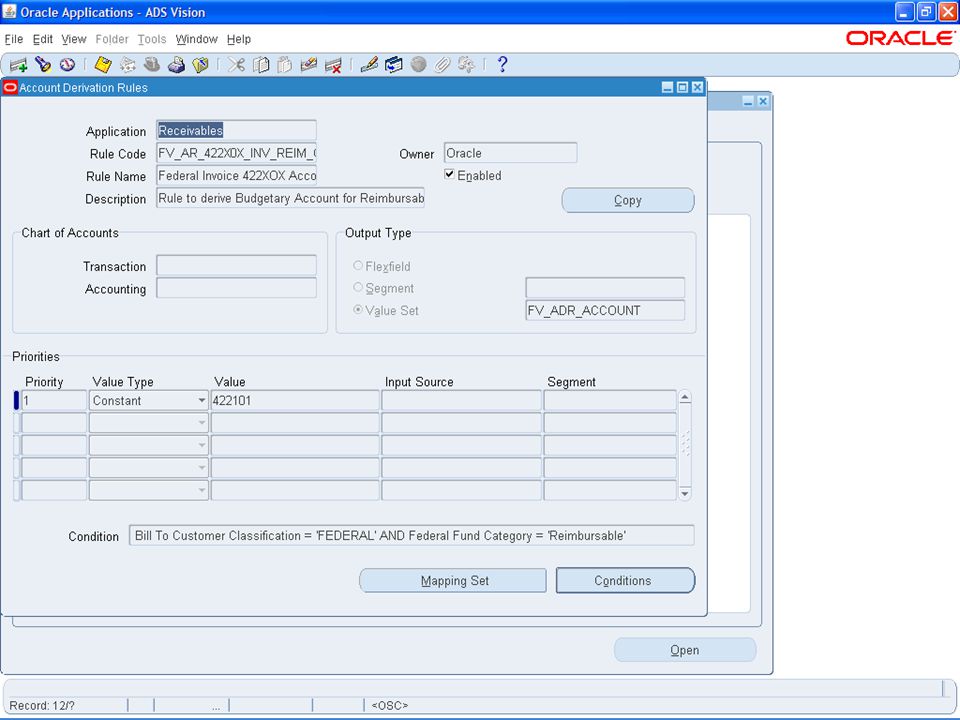
Task: Open the Folder menu
Action: pos(112,39)
